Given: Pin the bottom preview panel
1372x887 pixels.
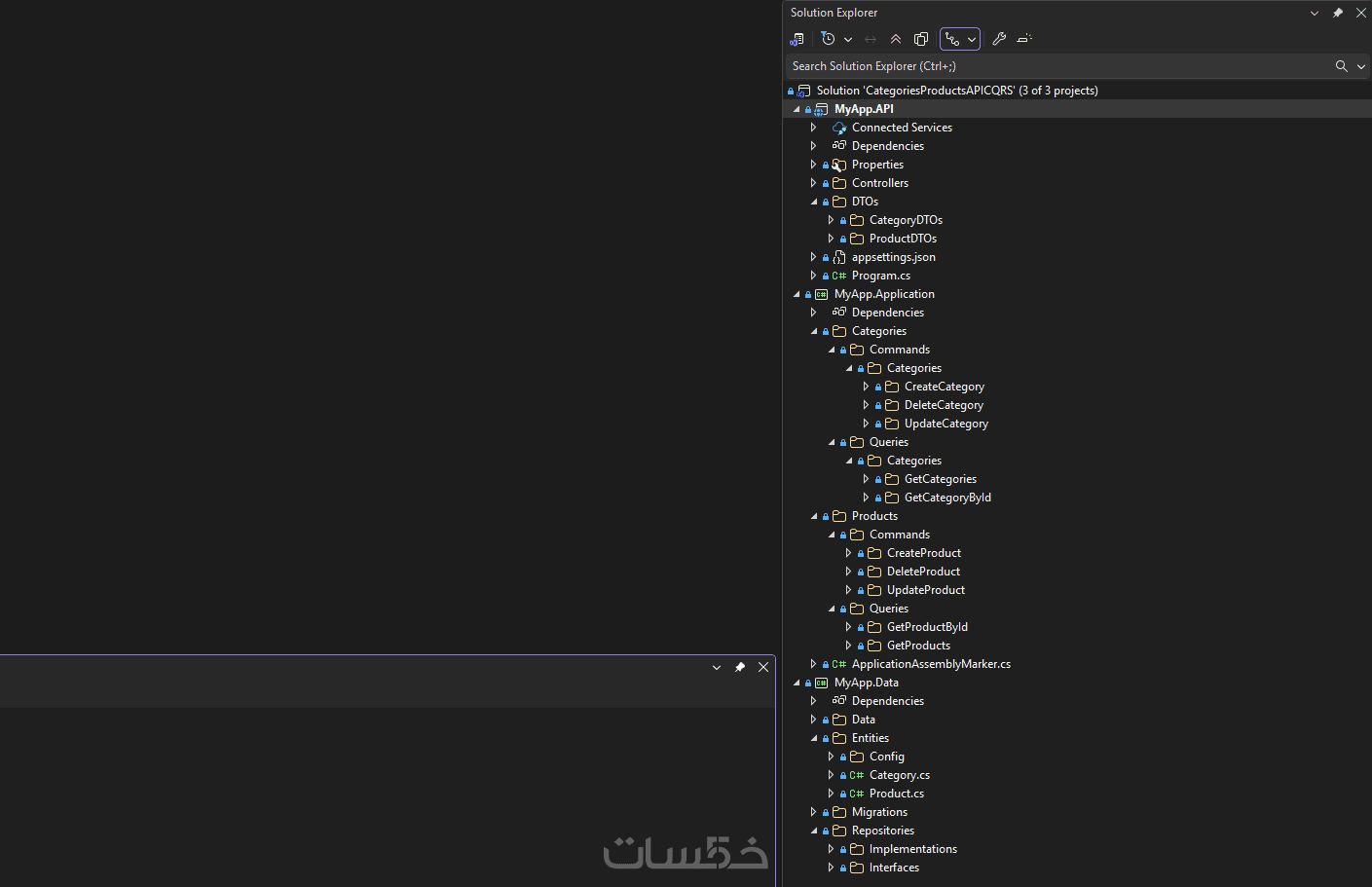Looking at the screenshot, I should (739, 667).
